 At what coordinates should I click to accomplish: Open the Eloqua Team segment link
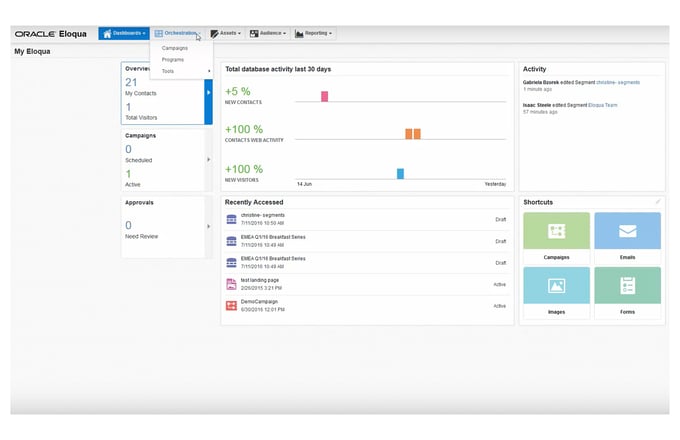coord(603,104)
